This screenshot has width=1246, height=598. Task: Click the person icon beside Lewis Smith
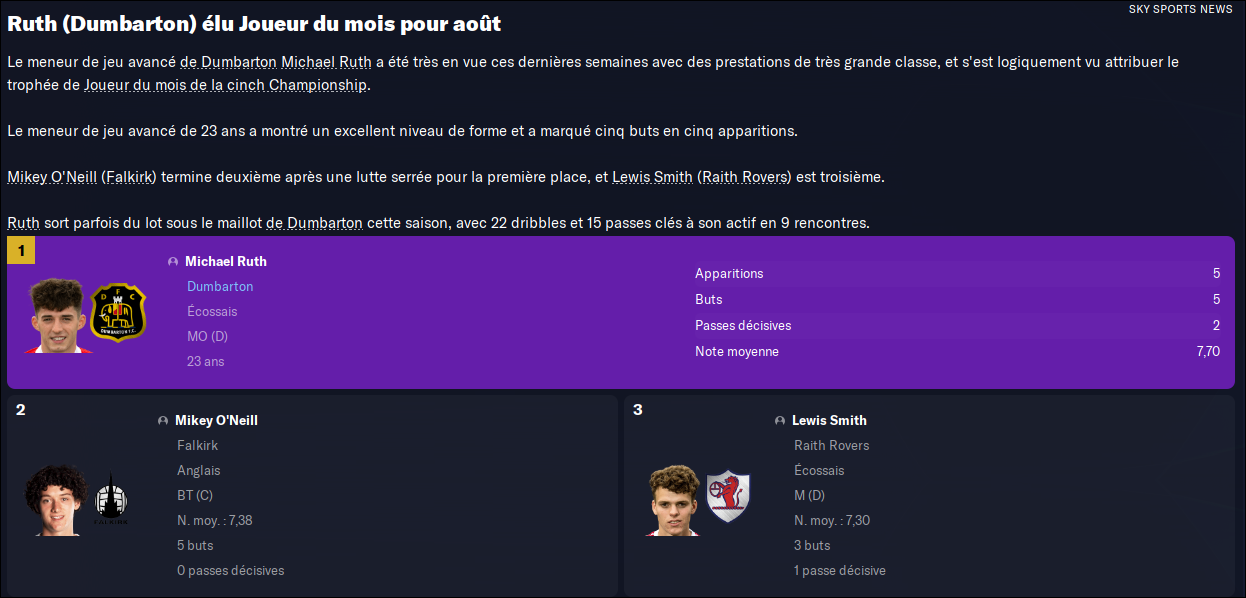point(781,421)
